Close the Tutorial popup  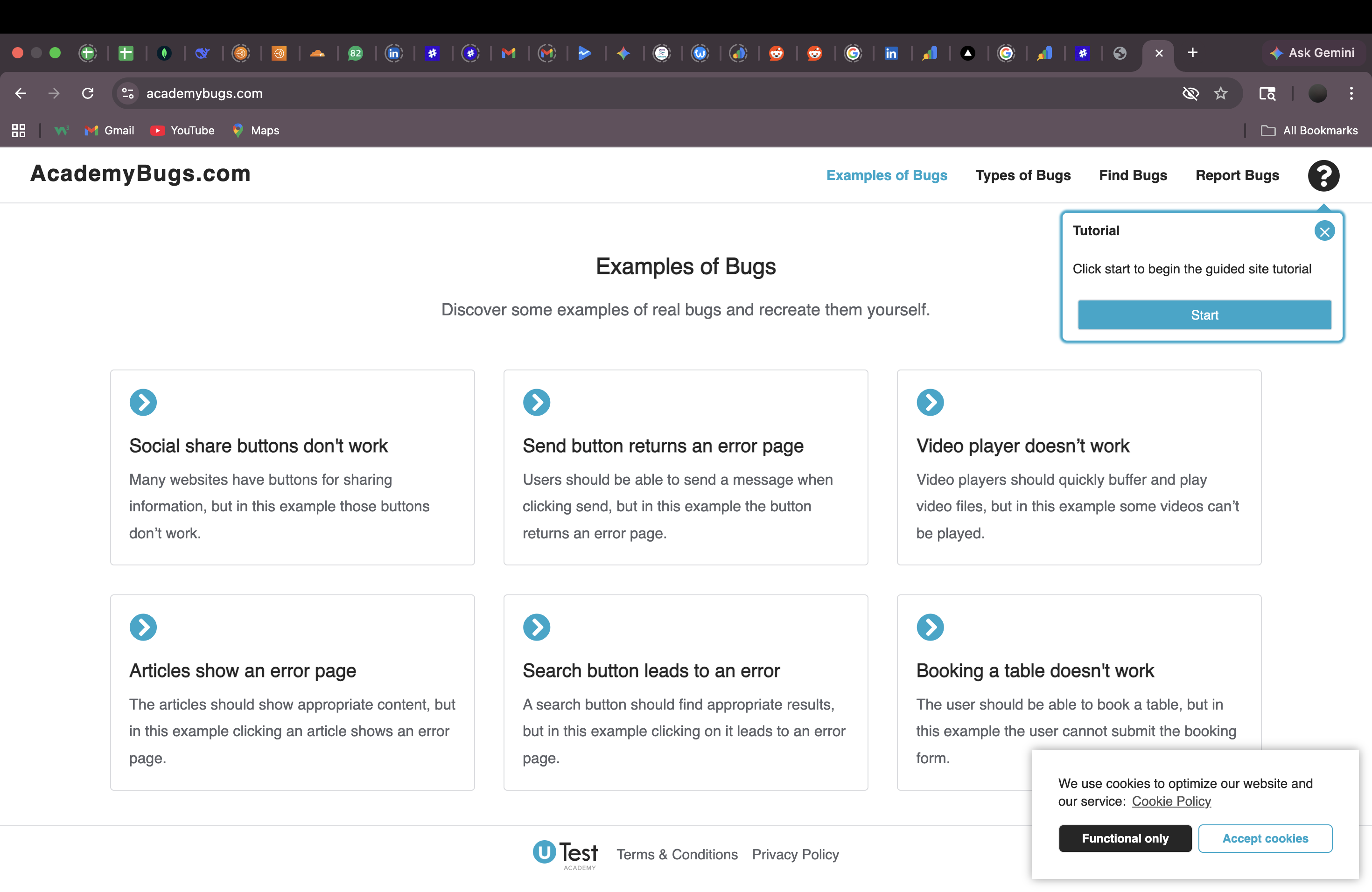coord(1324,232)
